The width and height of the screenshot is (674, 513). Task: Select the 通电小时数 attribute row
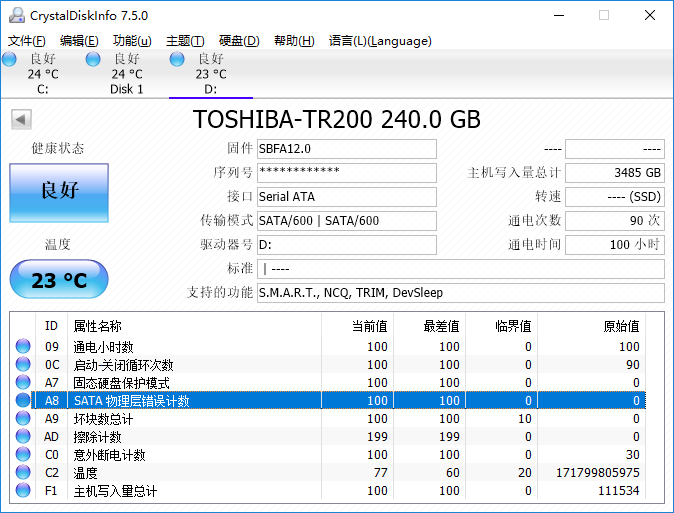(328, 346)
